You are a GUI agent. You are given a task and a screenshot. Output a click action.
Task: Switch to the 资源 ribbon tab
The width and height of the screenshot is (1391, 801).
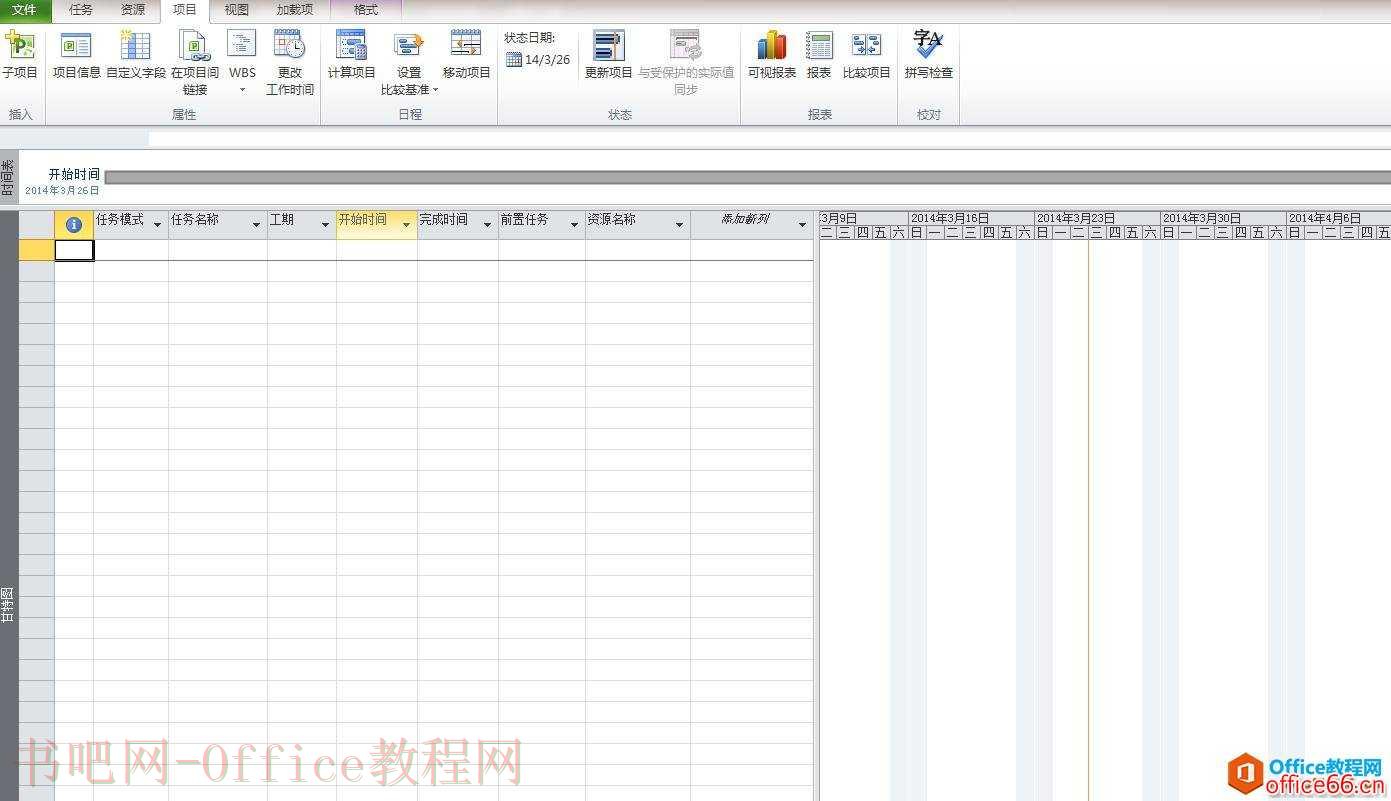pos(133,10)
